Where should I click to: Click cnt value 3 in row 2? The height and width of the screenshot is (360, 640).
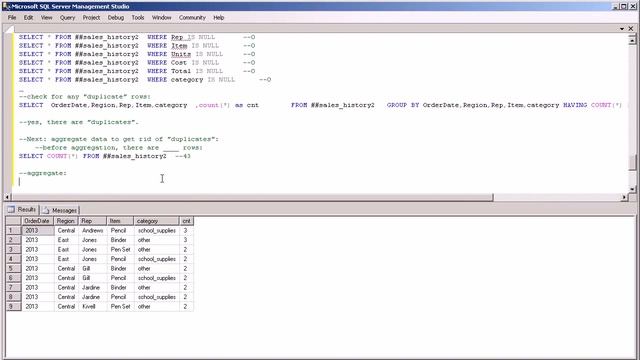(x=186, y=240)
